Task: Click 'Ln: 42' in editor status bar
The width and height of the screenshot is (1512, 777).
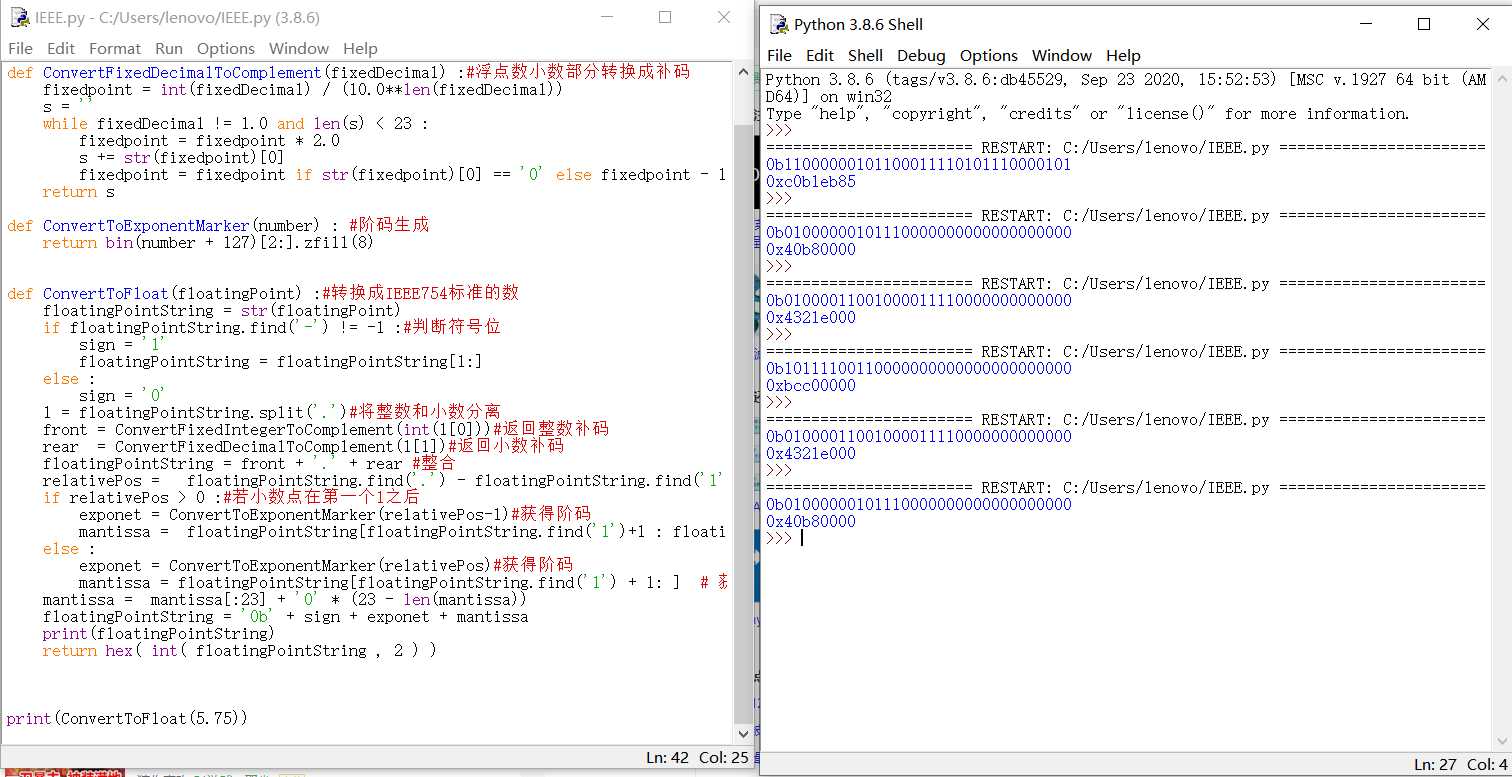Action: pos(667,757)
